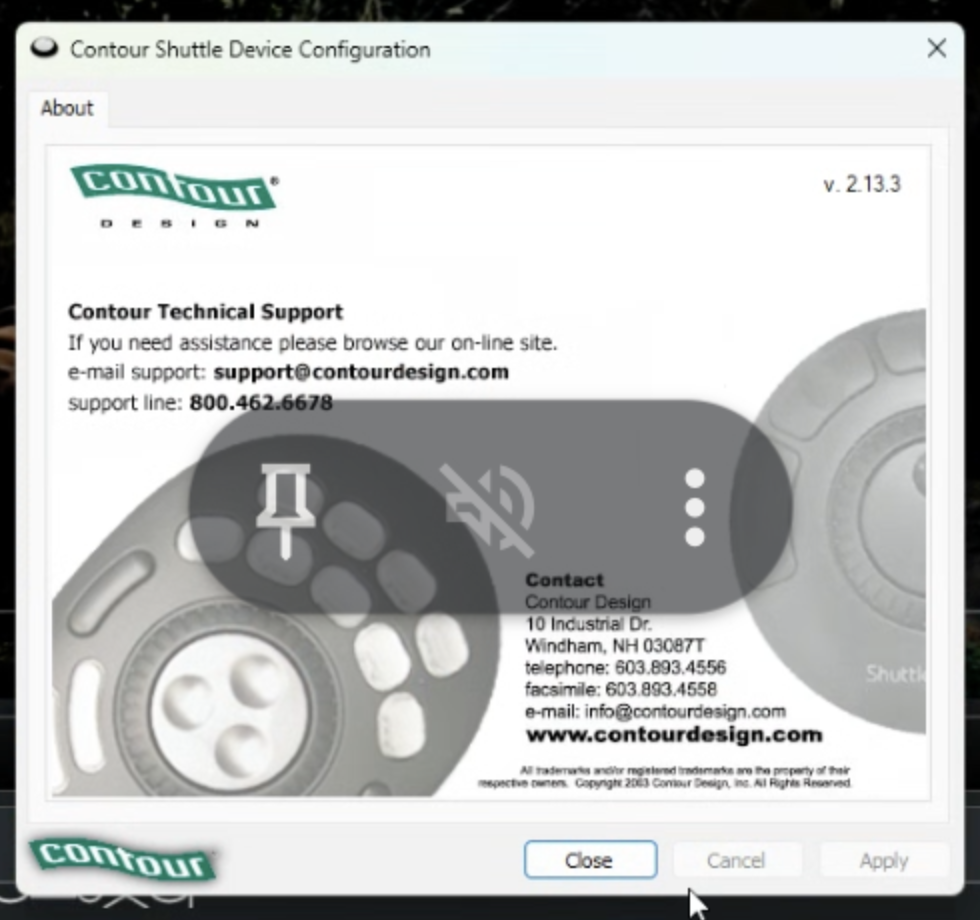This screenshot has width=980, height=920.
Task: Toggle the crossed-out mute icon in the overlay
Action: (489, 508)
